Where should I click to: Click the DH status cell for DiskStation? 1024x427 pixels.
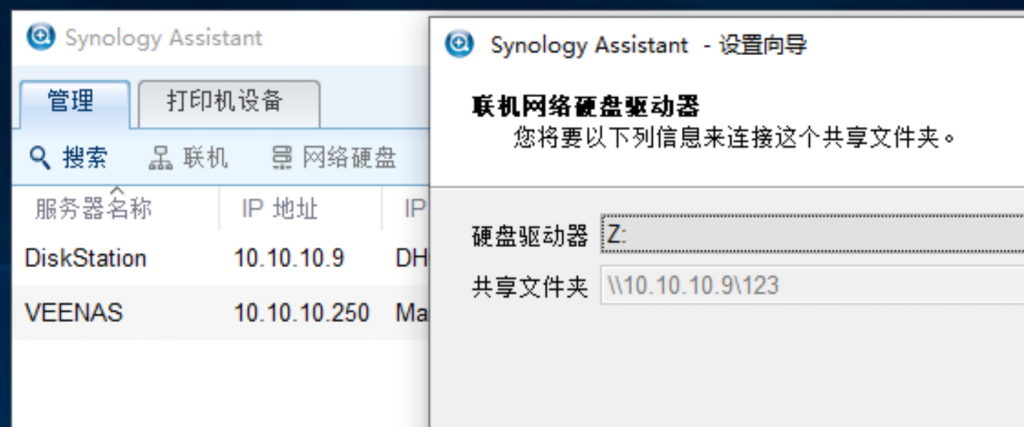[411, 258]
